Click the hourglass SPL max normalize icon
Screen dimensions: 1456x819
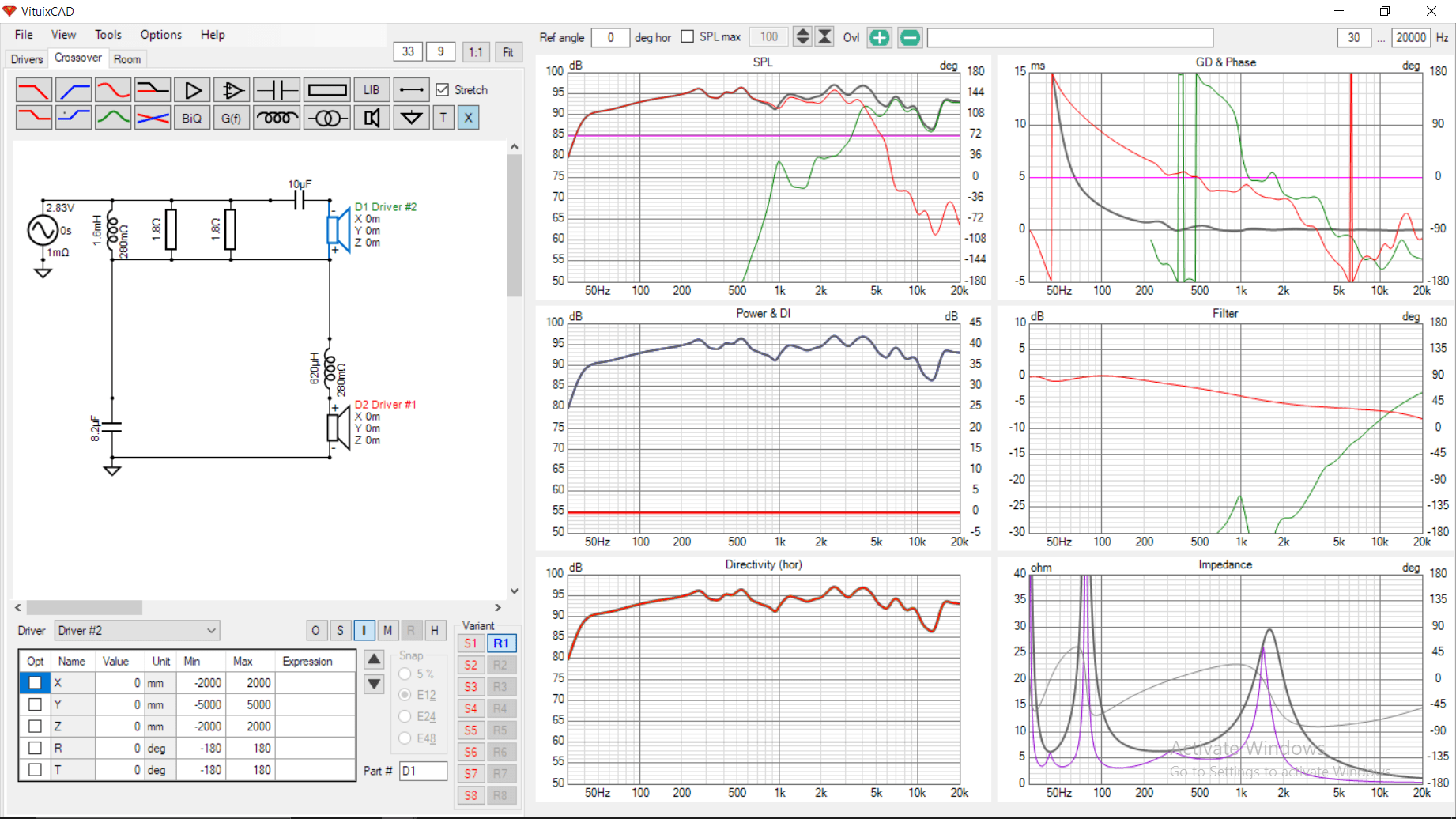click(824, 37)
